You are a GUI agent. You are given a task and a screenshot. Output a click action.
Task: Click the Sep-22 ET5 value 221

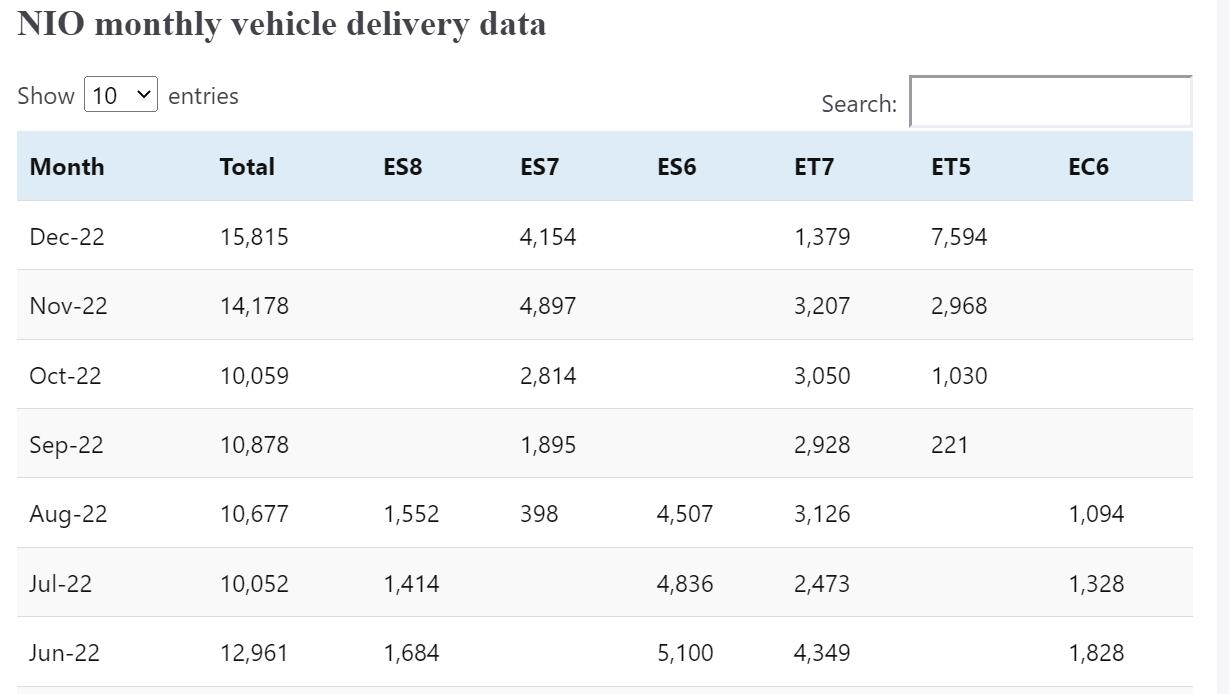point(947,444)
